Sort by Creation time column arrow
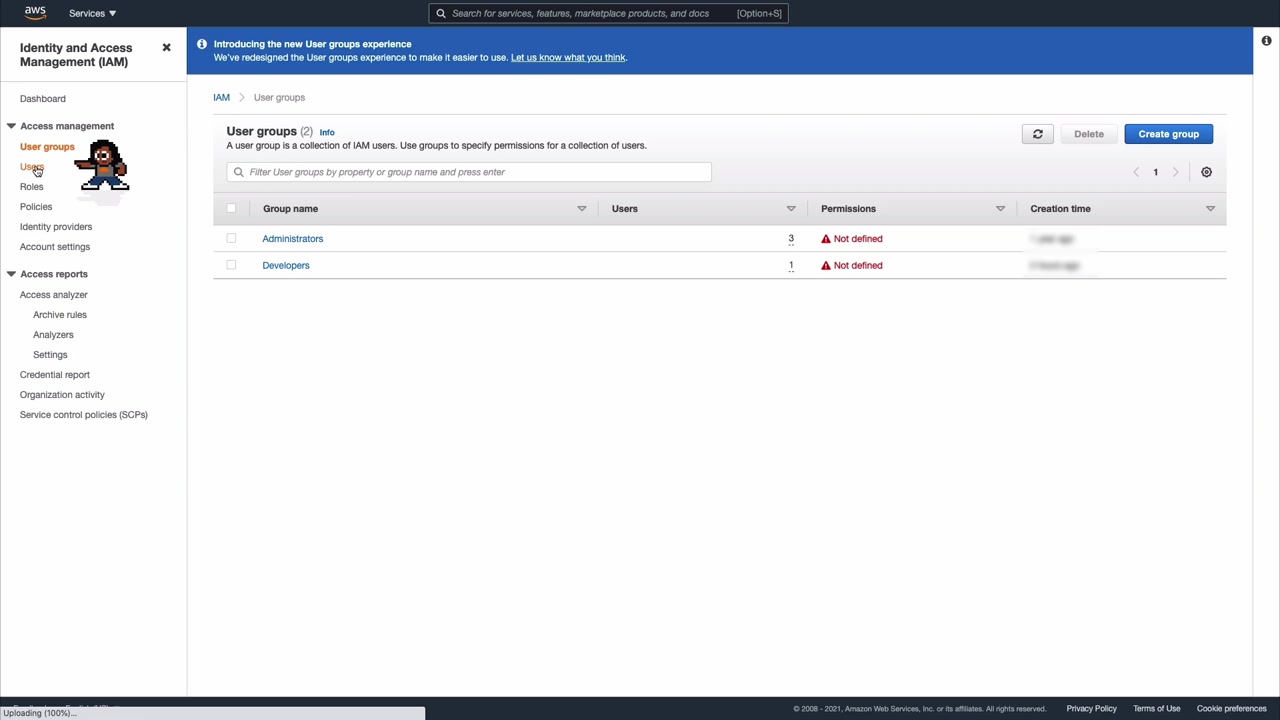 tap(1210, 209)
